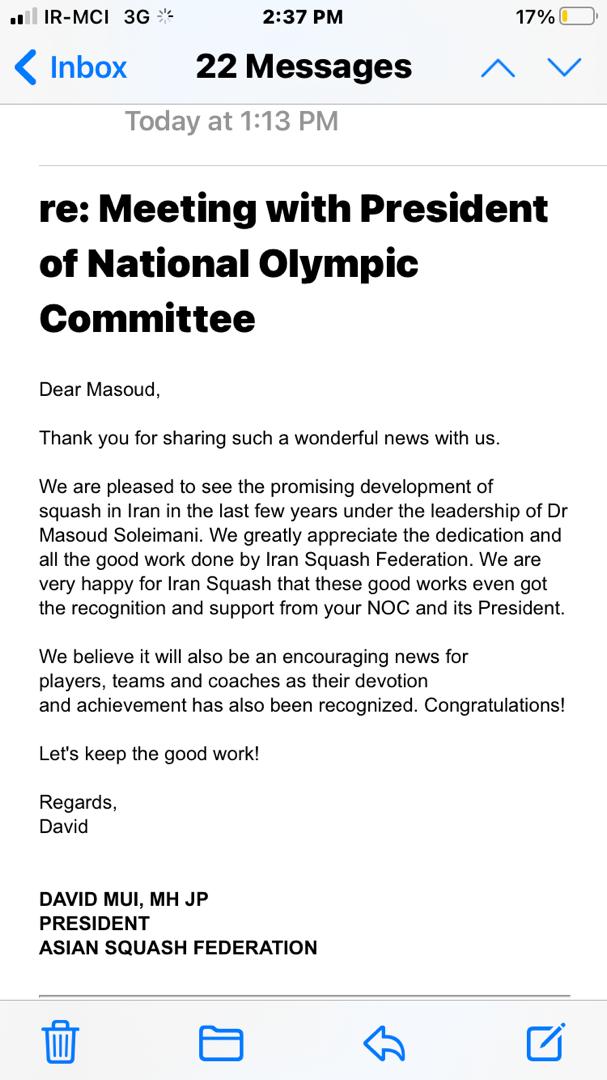Viewport: 607px width, 1080px height.
Task: Tap the ASIAN SQUASH FEDERATION text
Action: (178, 947)
